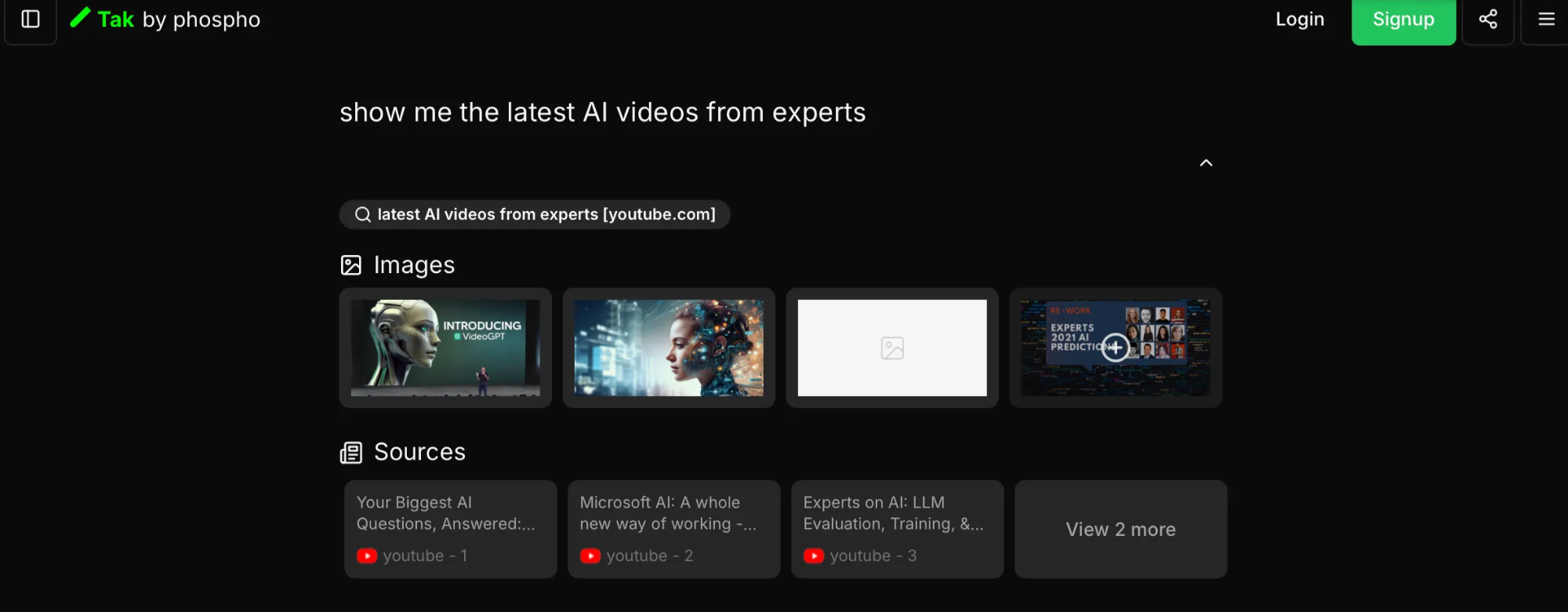Click the Images heading text
The image size is (1568, 612).
click(x=414, y=265)
